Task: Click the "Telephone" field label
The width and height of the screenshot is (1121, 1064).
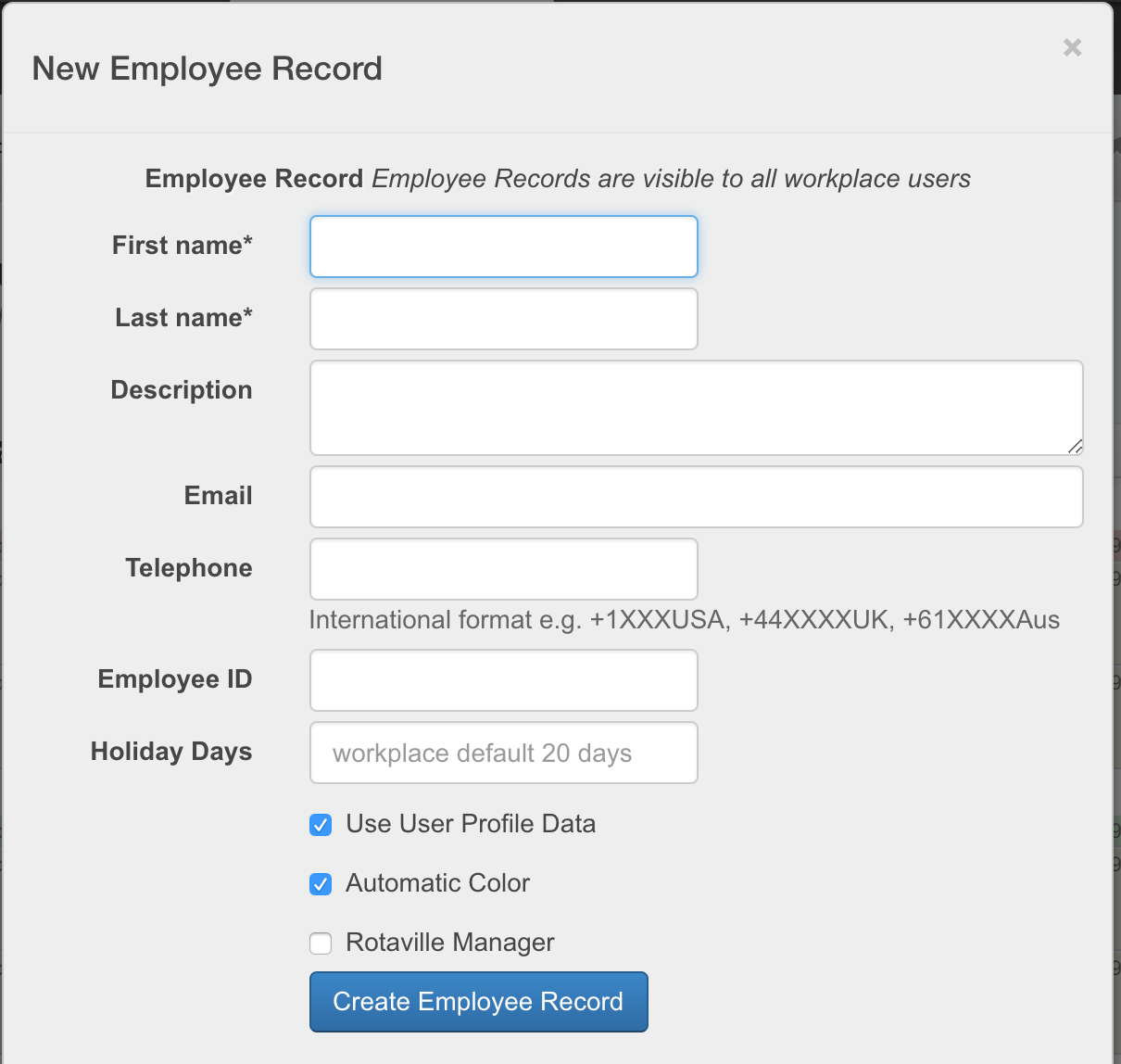Action: 189,568
